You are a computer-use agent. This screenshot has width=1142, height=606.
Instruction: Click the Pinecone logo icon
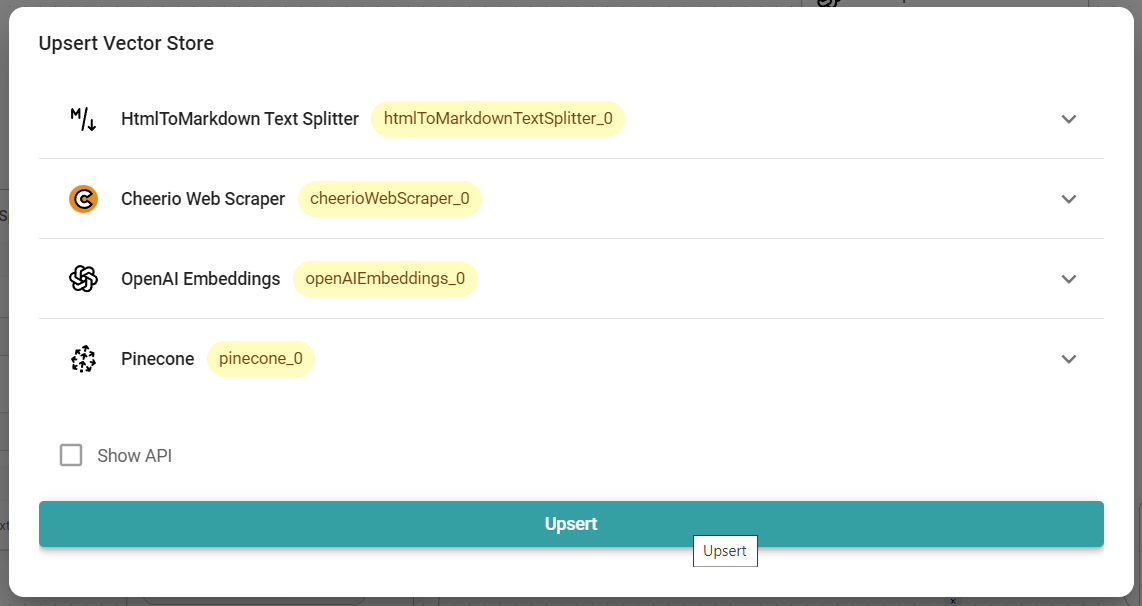(83, 359)
